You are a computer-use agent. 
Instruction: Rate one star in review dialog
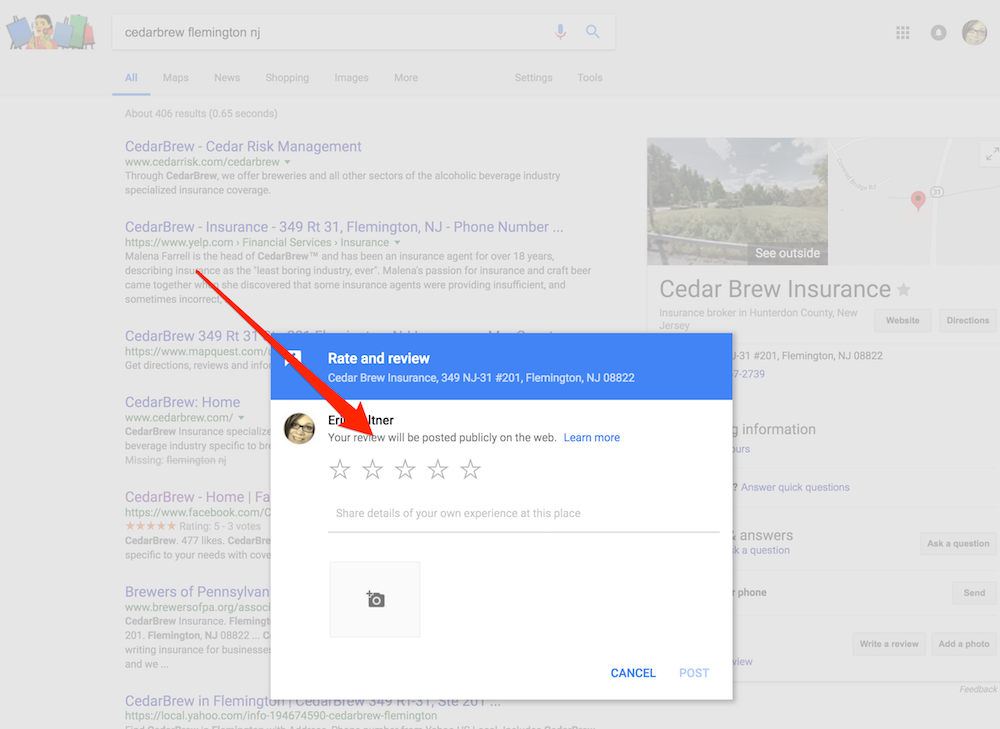click(340, 469)
